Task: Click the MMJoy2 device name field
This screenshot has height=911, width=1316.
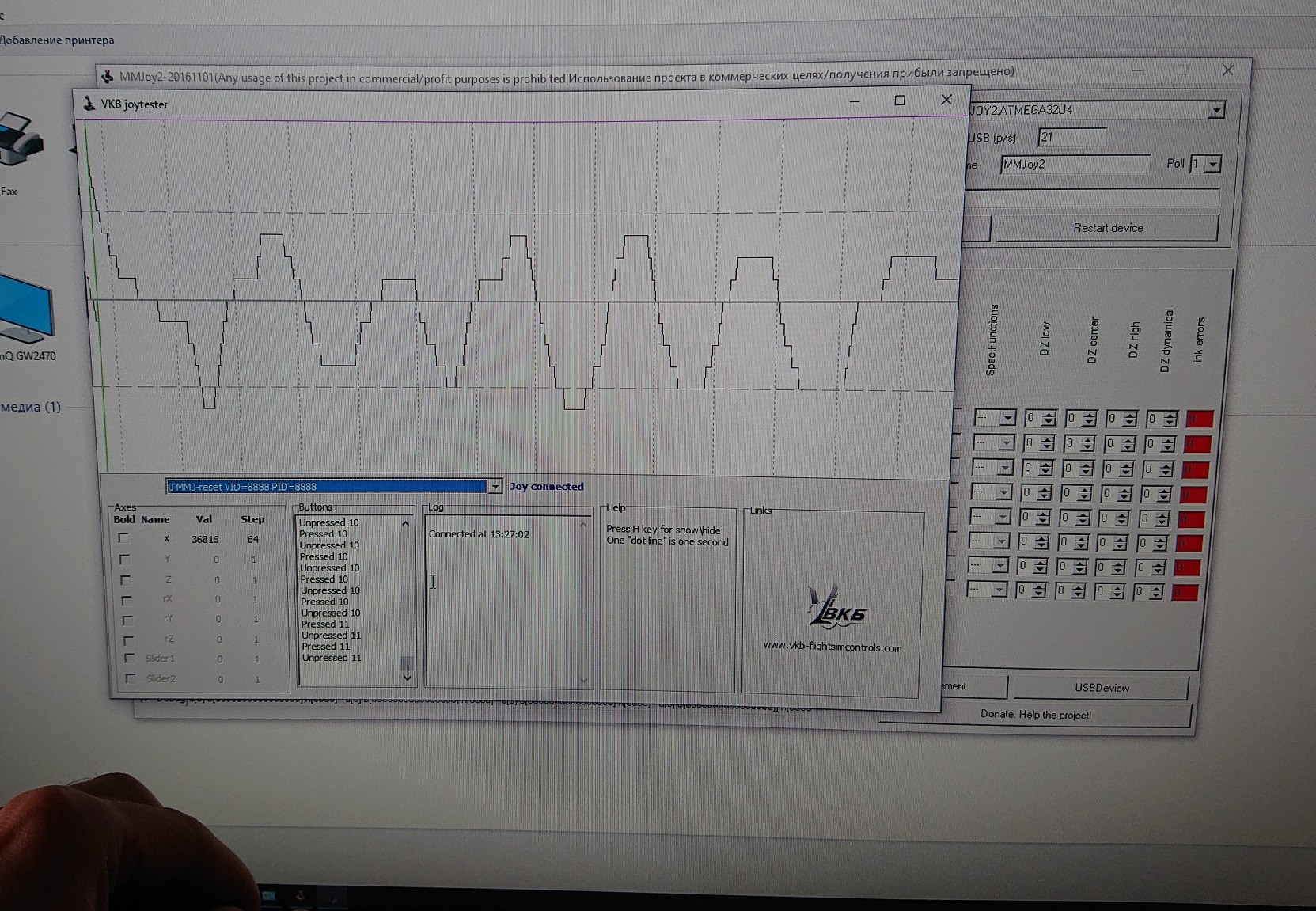Action: tap(1074, 165)
